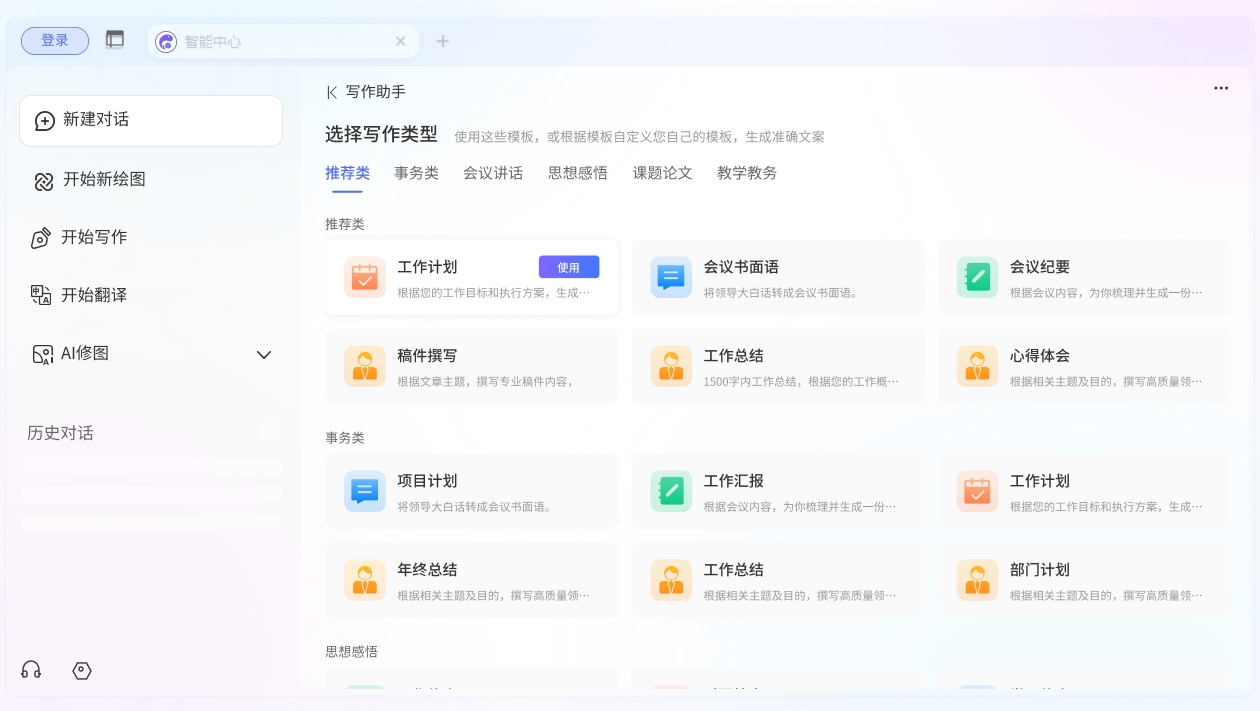1260x711 pixels.
Task: Click the AI修图 image icon
Action: 42,355
